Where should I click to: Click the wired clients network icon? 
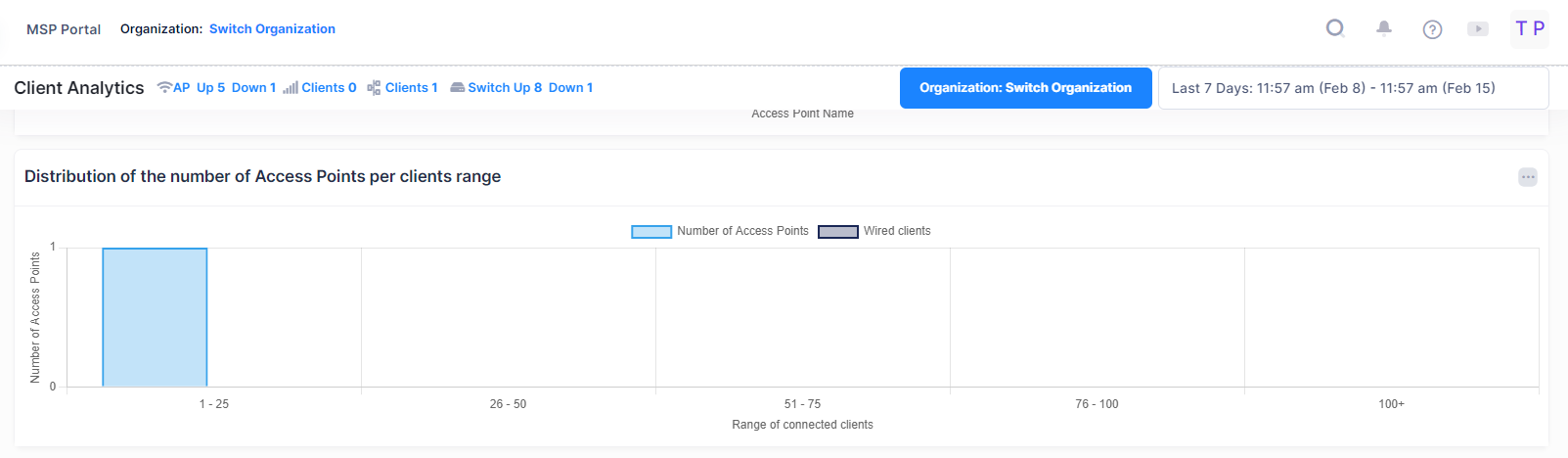pos(374,88)
